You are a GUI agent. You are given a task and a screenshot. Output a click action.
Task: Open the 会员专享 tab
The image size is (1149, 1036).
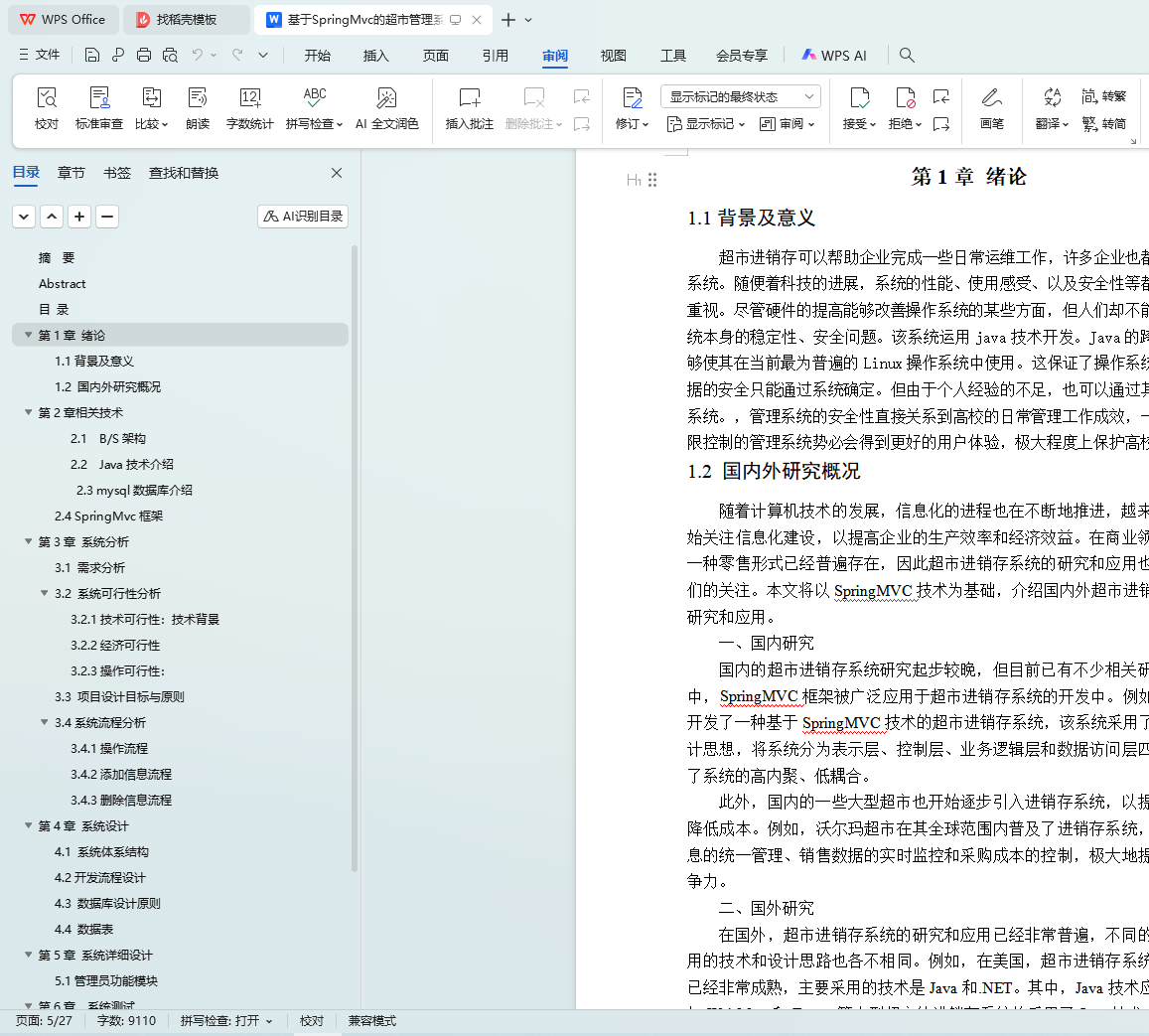tap(742, 56)
